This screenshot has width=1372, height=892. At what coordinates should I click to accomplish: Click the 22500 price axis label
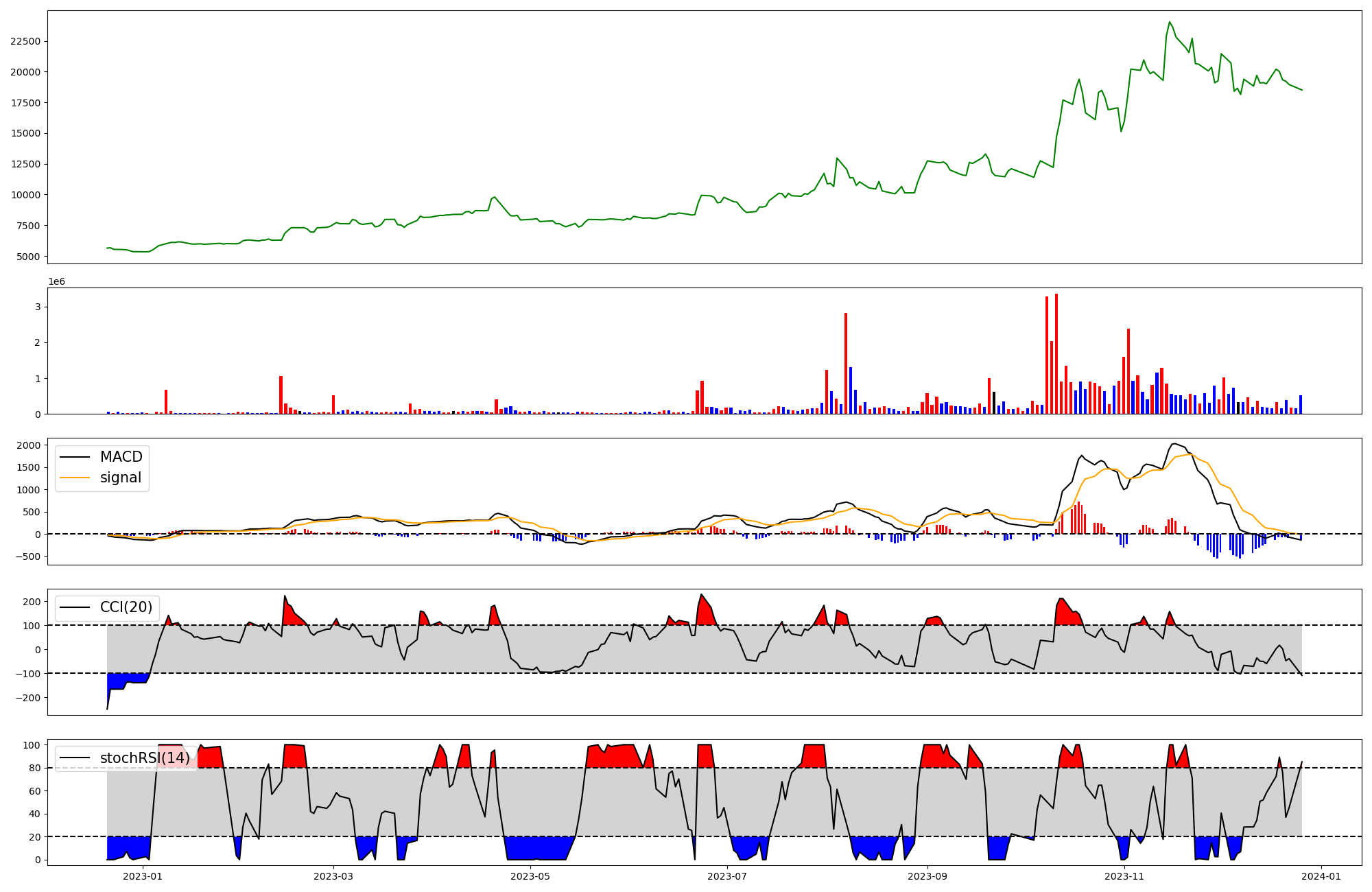25,41
